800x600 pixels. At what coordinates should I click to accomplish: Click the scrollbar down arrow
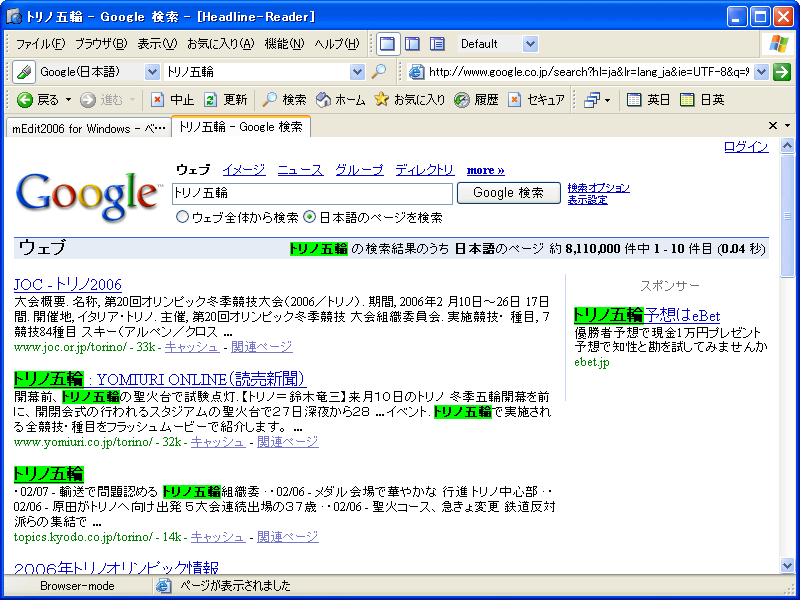coord(787,565)
